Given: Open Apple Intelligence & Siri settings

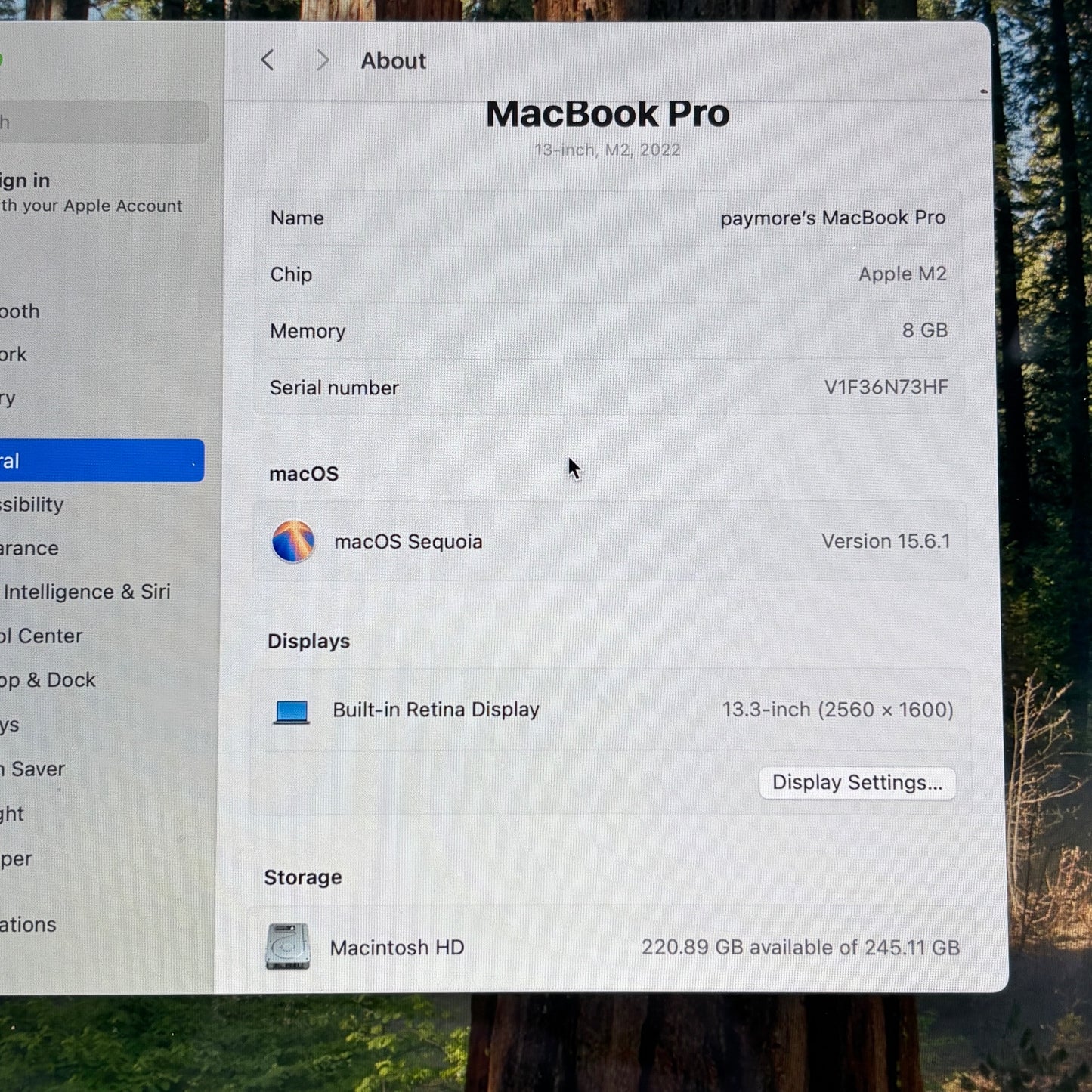Looking at the screenshot, I should [86, 592].
